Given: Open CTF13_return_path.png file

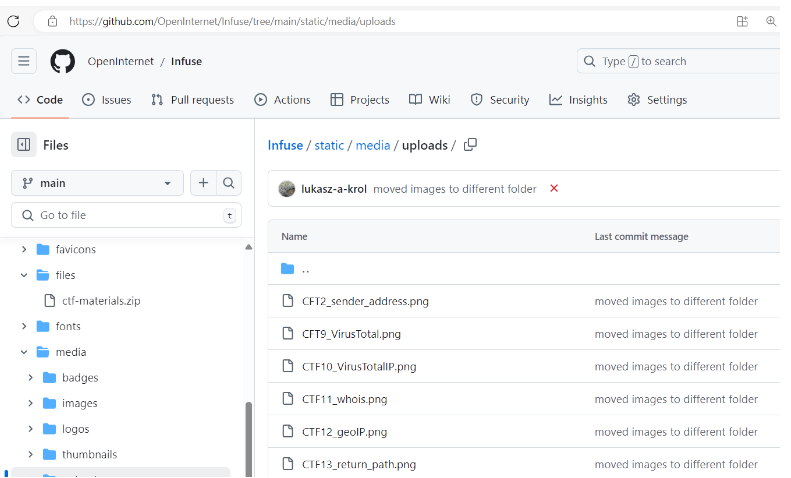Looking at the screenshot, I should 359,464.
